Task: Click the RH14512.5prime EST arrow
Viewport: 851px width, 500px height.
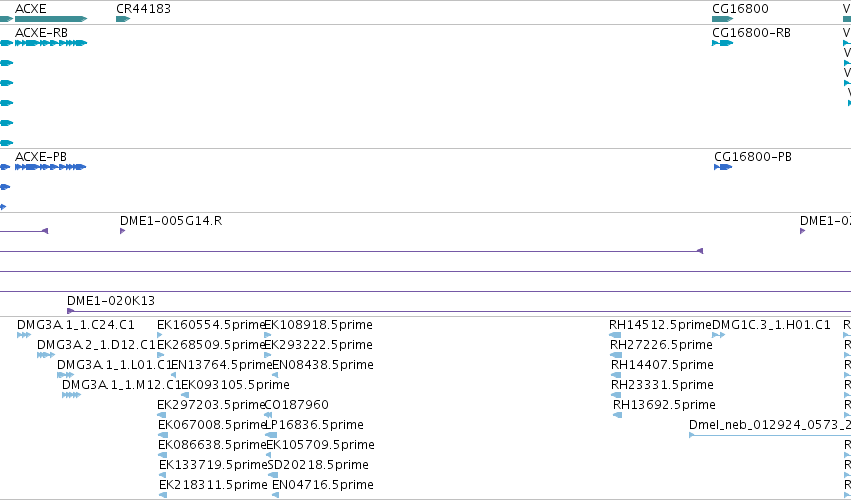Action: 615,335
